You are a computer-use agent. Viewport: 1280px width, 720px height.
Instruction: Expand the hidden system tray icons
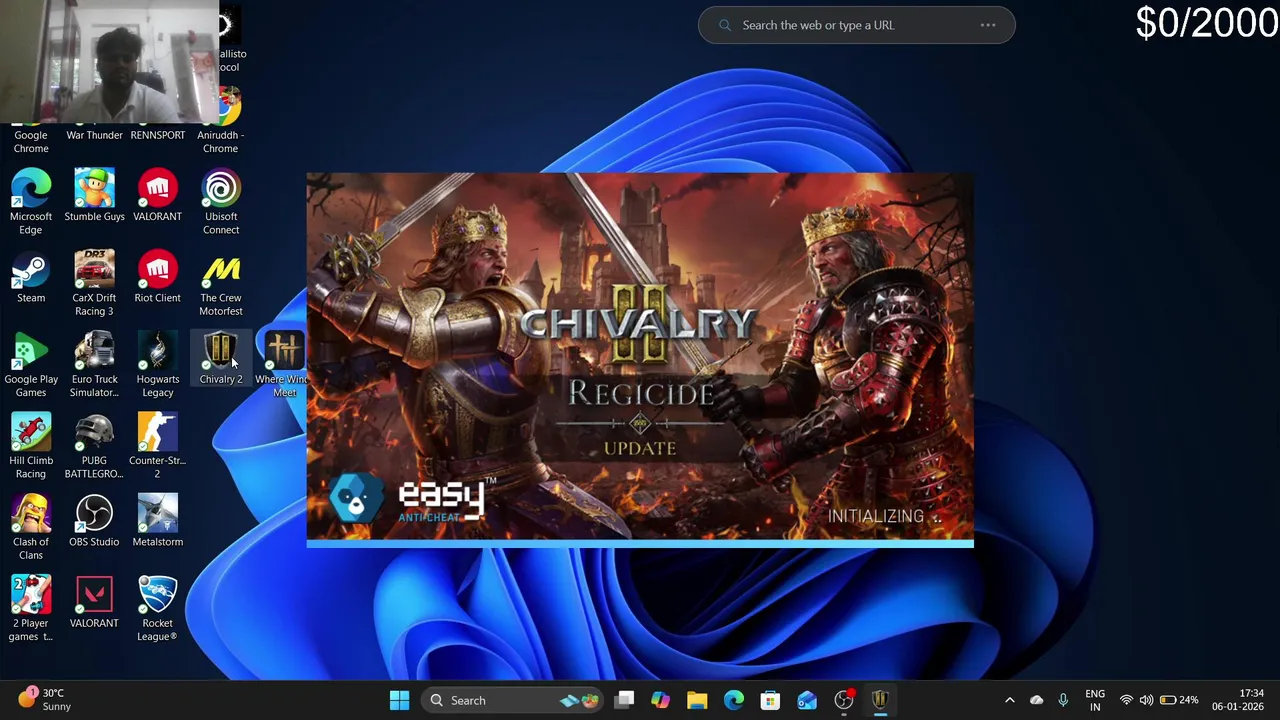click(1009, 700)
